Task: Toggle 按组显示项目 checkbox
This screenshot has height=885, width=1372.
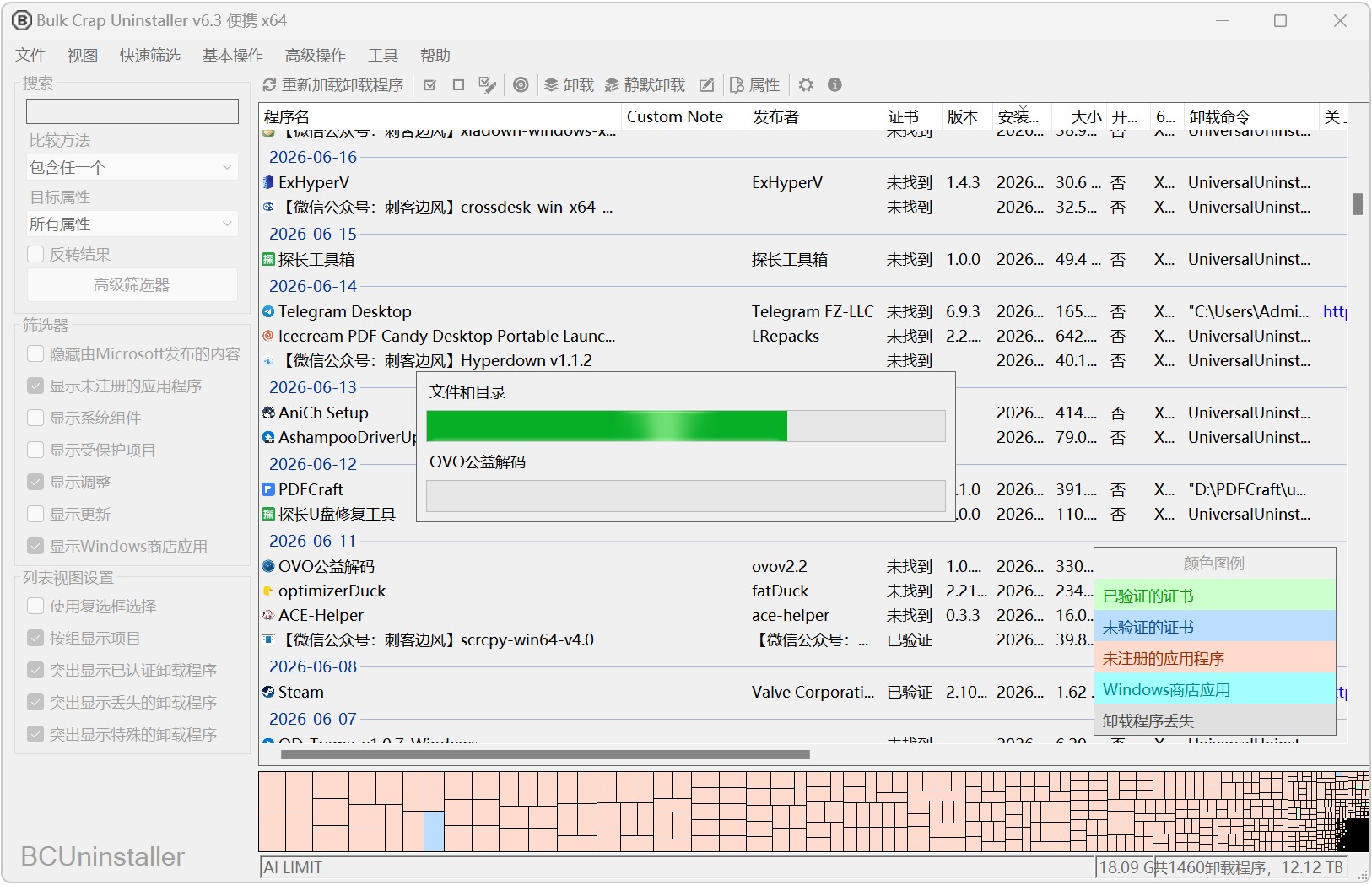Action: pos(35,638)
